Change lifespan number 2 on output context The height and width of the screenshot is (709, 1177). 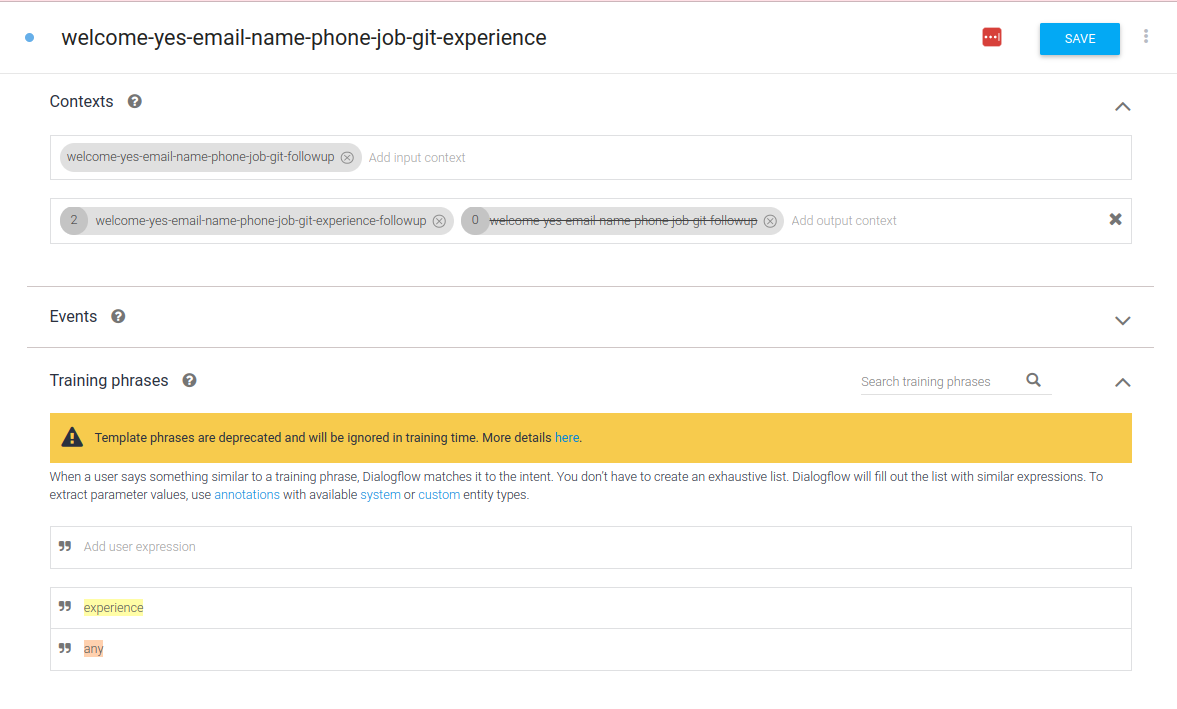(x=74, y=221)
